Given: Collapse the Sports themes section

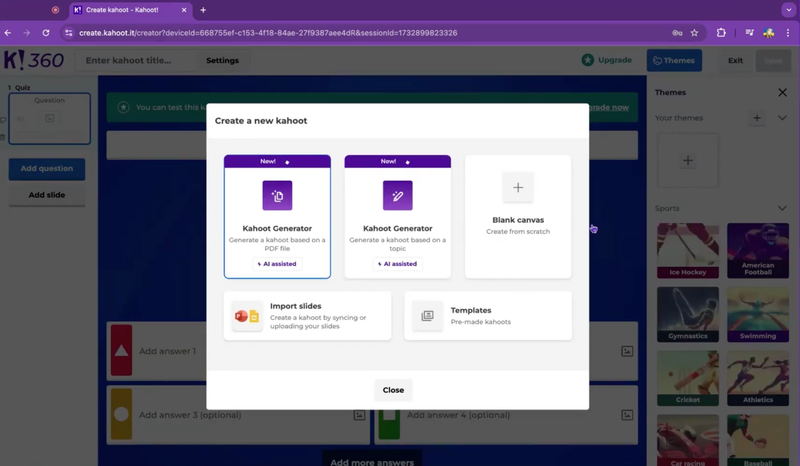Looking at the screenshot, I should click(782, 208).
